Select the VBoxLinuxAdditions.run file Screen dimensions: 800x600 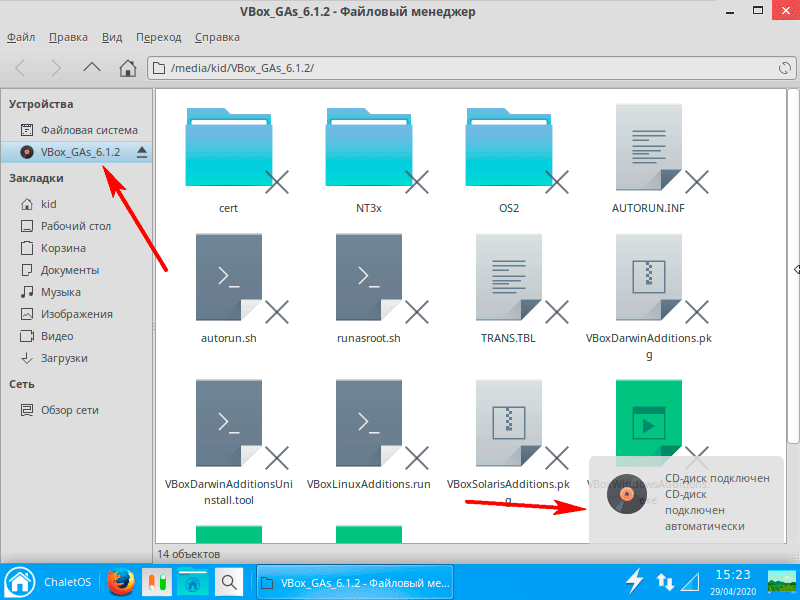point(369,430)
